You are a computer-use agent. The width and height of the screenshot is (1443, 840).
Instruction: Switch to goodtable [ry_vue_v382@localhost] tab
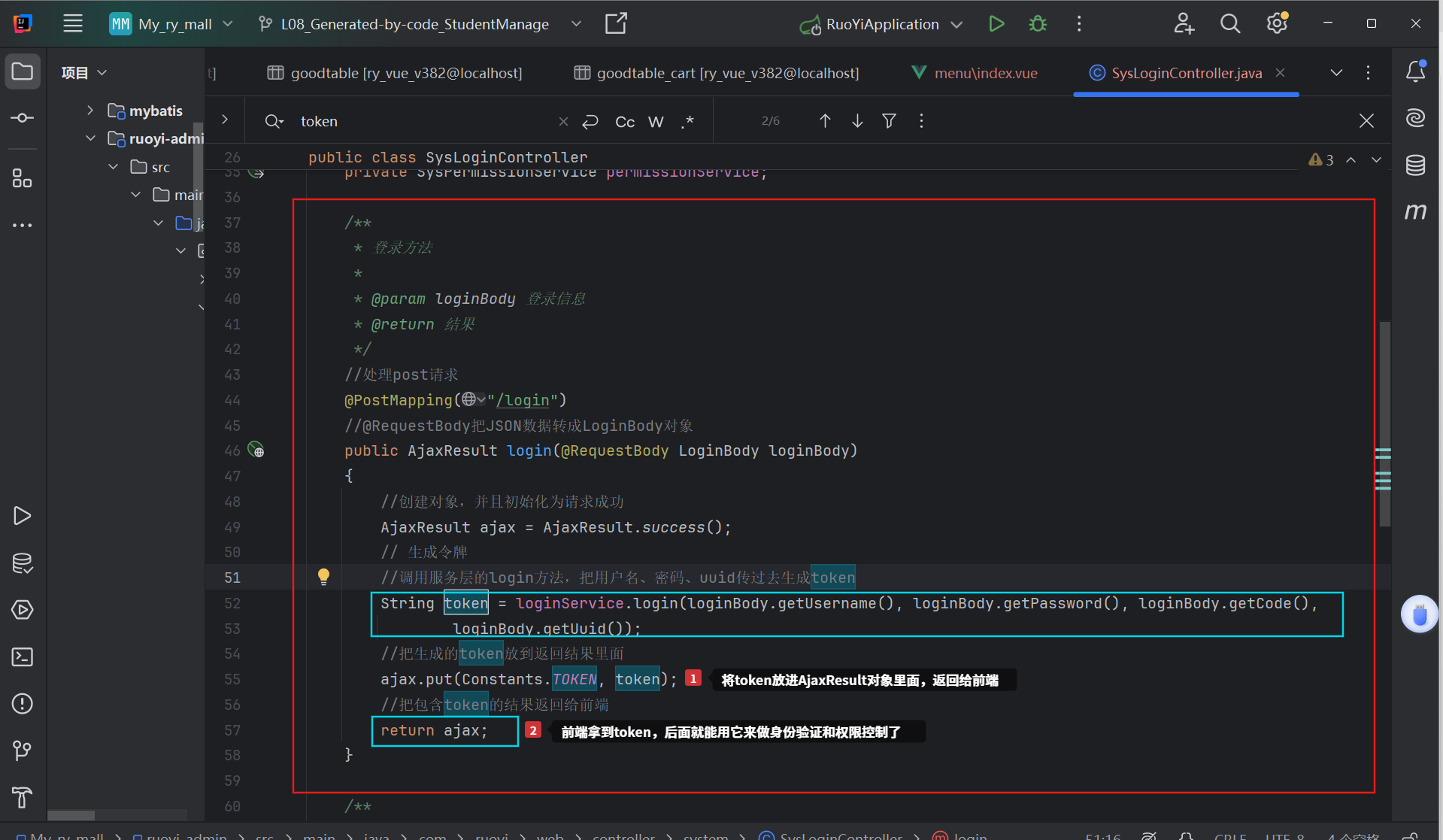[x=395, y=73]
